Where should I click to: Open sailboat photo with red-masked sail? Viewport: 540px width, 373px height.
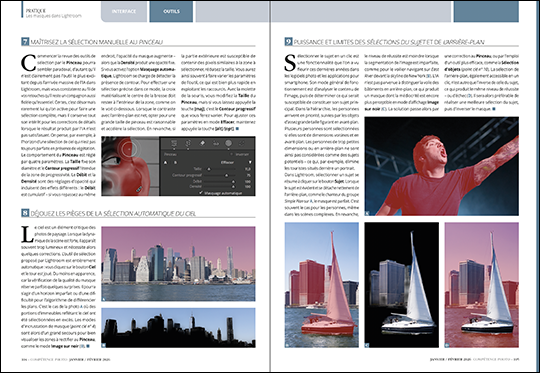pos(322,284)
